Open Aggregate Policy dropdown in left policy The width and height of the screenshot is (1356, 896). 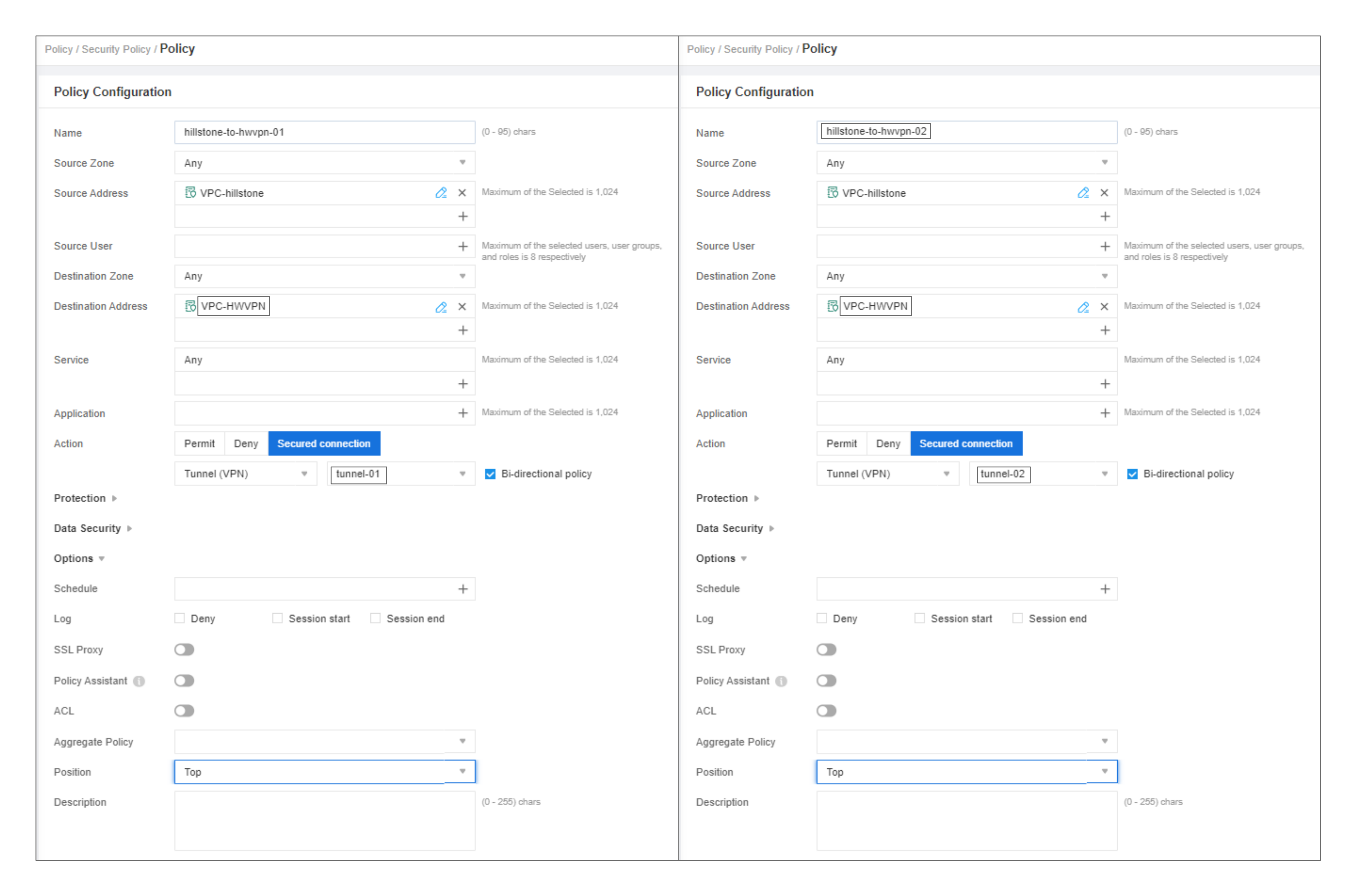coord(325,742)
